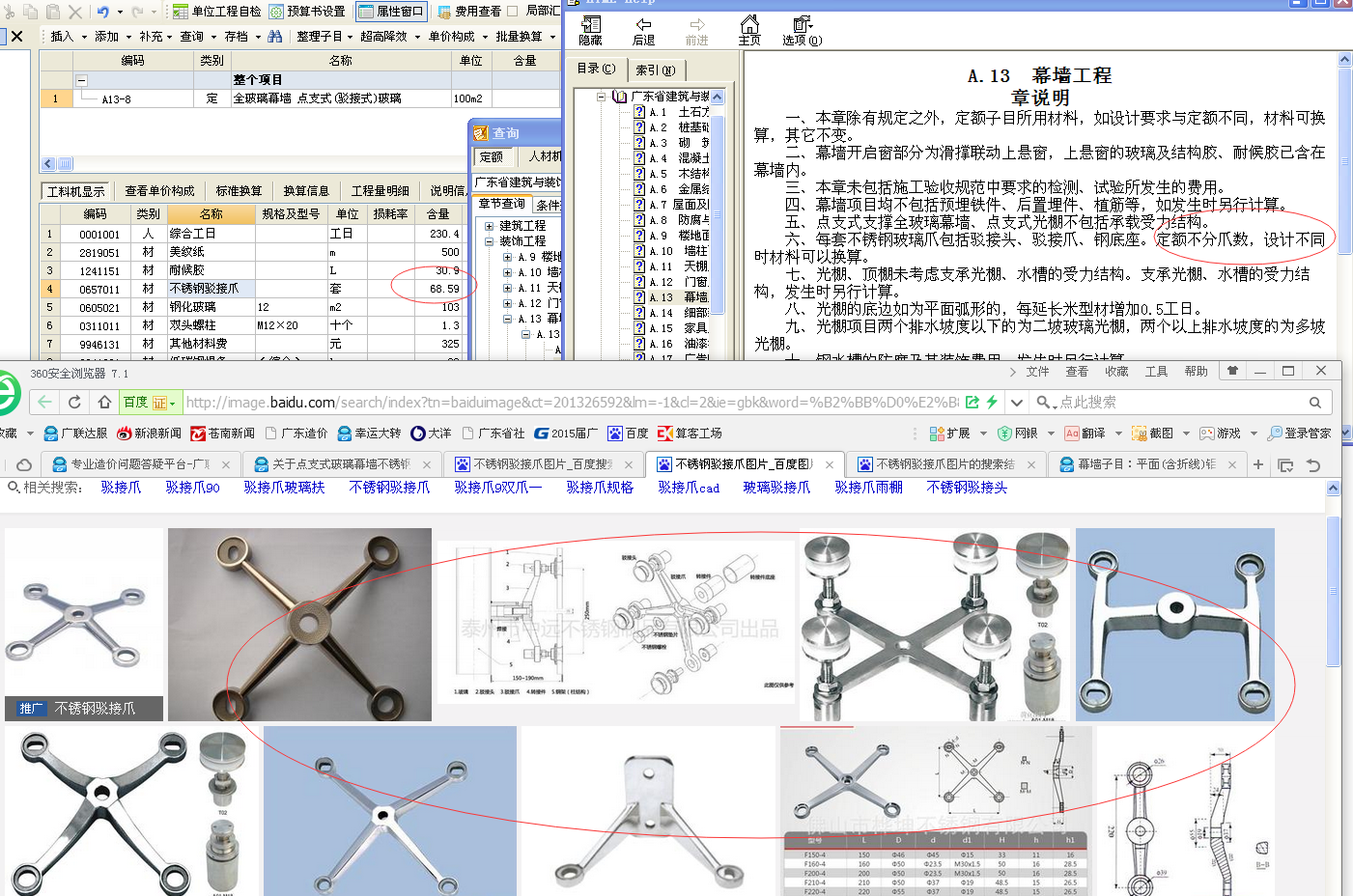Open browser 收藏 menu

click(1116, 372)
